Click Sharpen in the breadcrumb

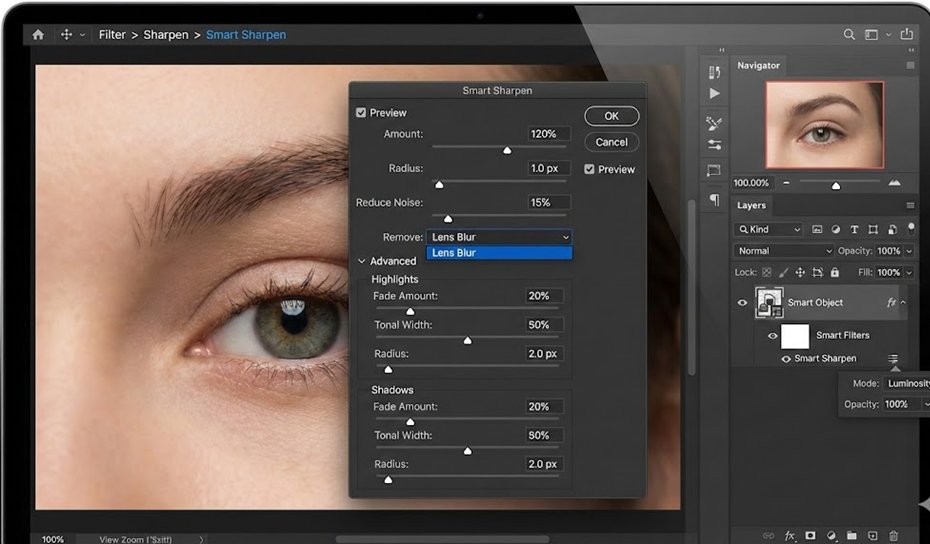click(165, 35)
